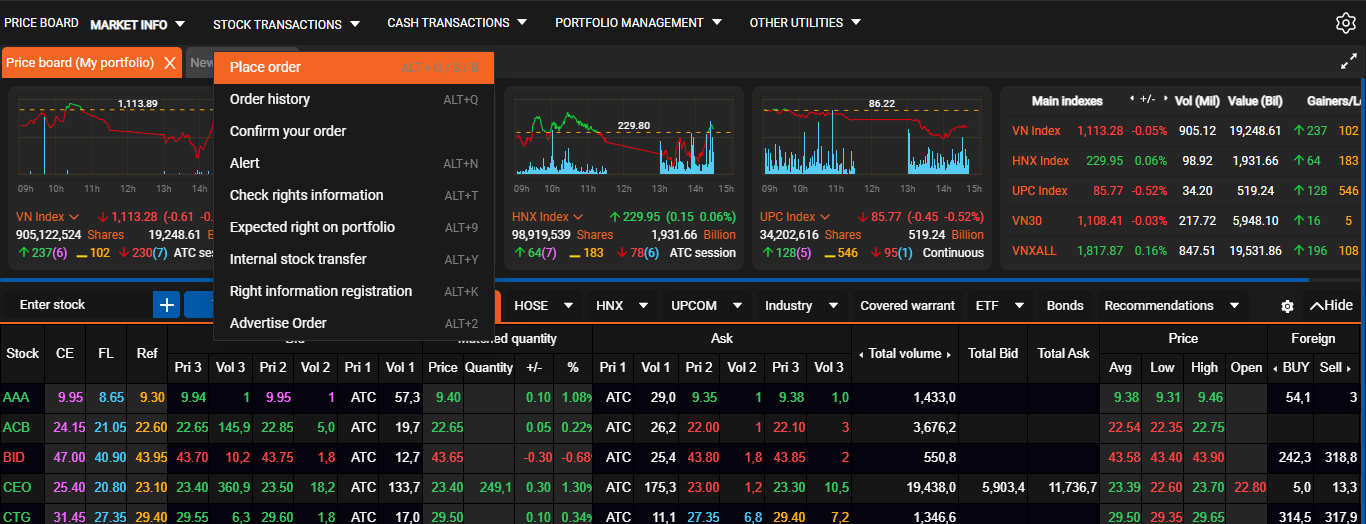Click left arrow before BUY in Foreign column
The image size is (1366, 524).
click(x=1275, y=368)
